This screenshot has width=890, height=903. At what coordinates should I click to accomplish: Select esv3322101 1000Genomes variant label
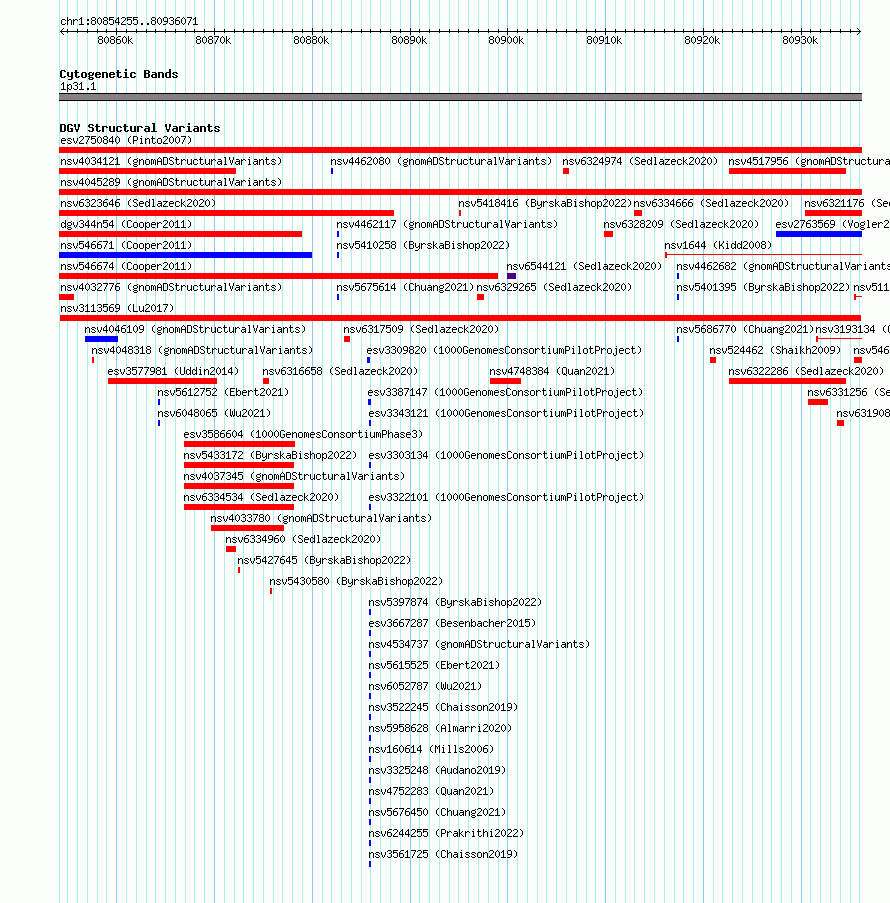[506, 498]
